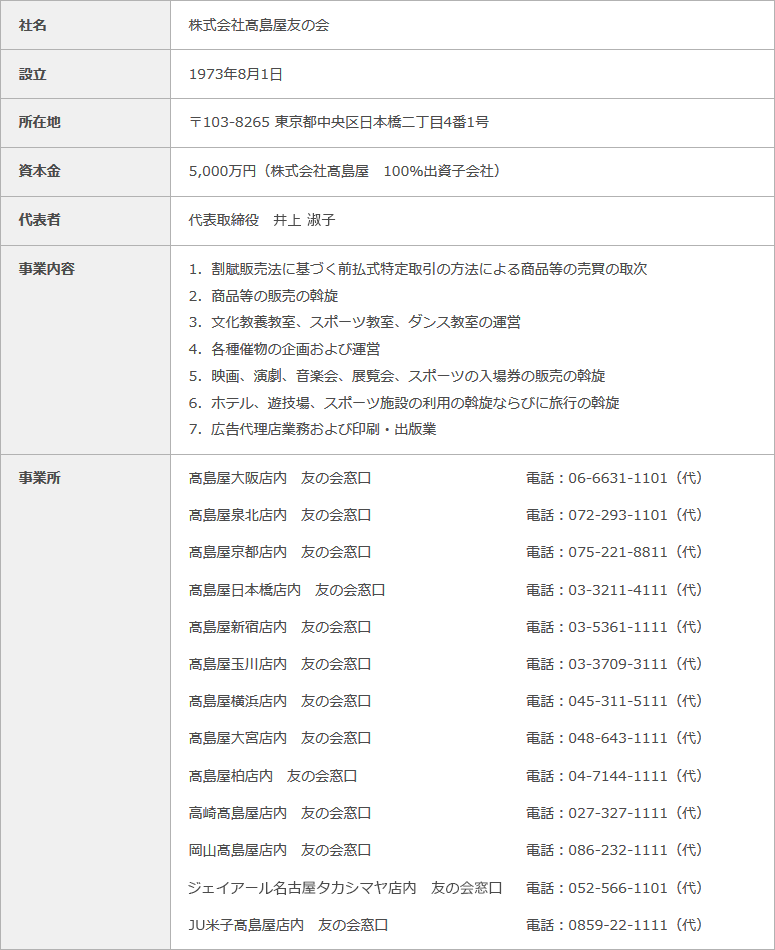Click 髙島屋柏店内 友の会窓口 entry

click(273, 776)
